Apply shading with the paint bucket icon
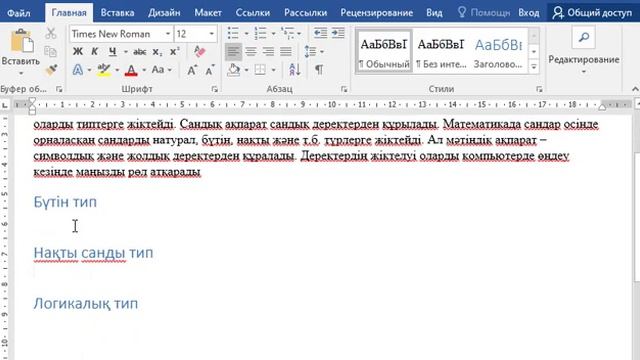Screen dimensions: 640x360 pos(234,70)
